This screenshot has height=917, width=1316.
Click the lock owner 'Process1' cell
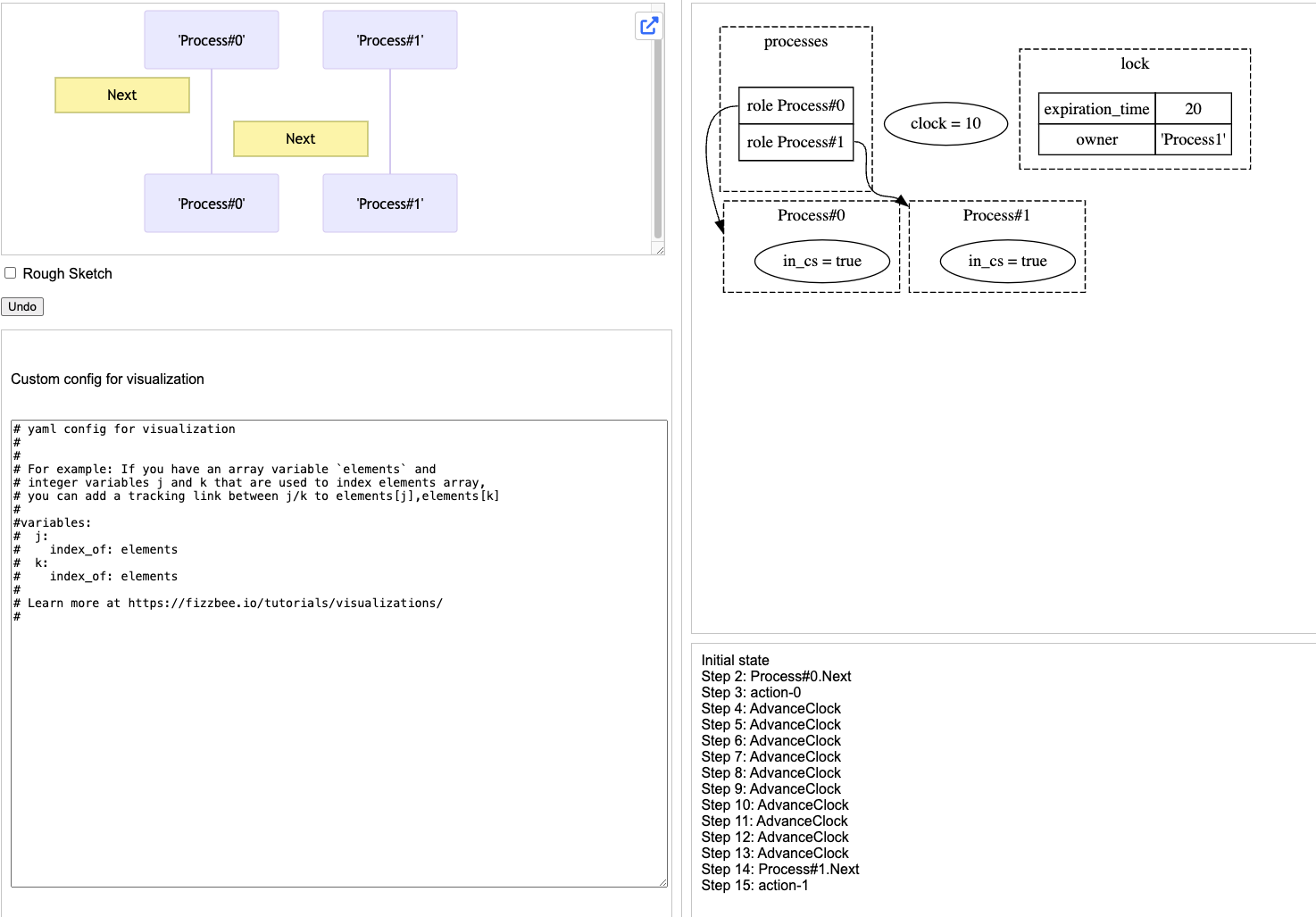[1193, 140]
